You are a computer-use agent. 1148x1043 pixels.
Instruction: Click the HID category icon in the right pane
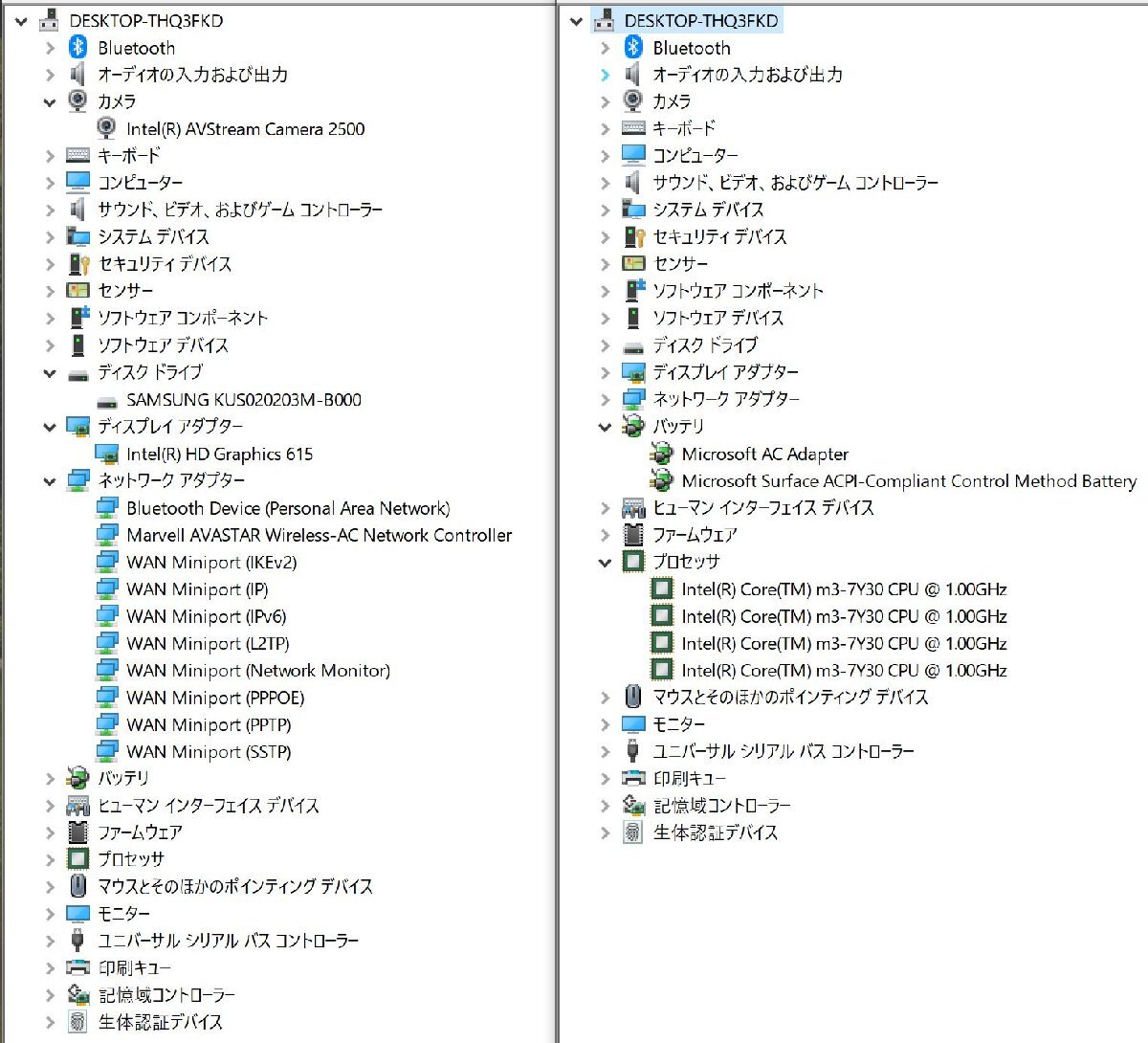pyautogui.click(x=633, y=507)
